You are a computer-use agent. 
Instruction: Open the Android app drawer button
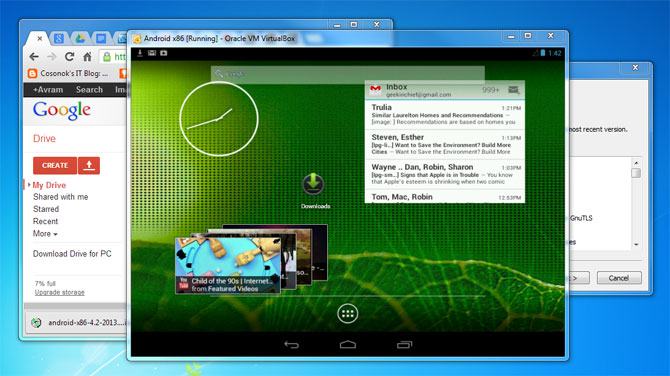(x=347, y=314)
